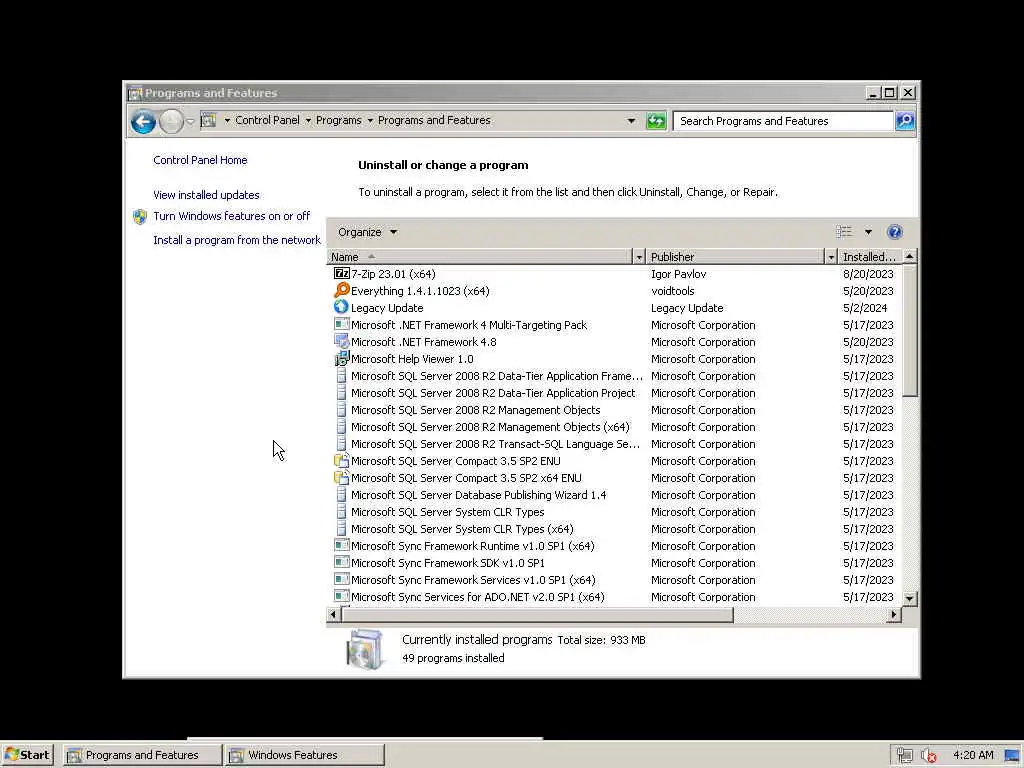Click Turn Windows features on or off

click(x=231, y=216)
